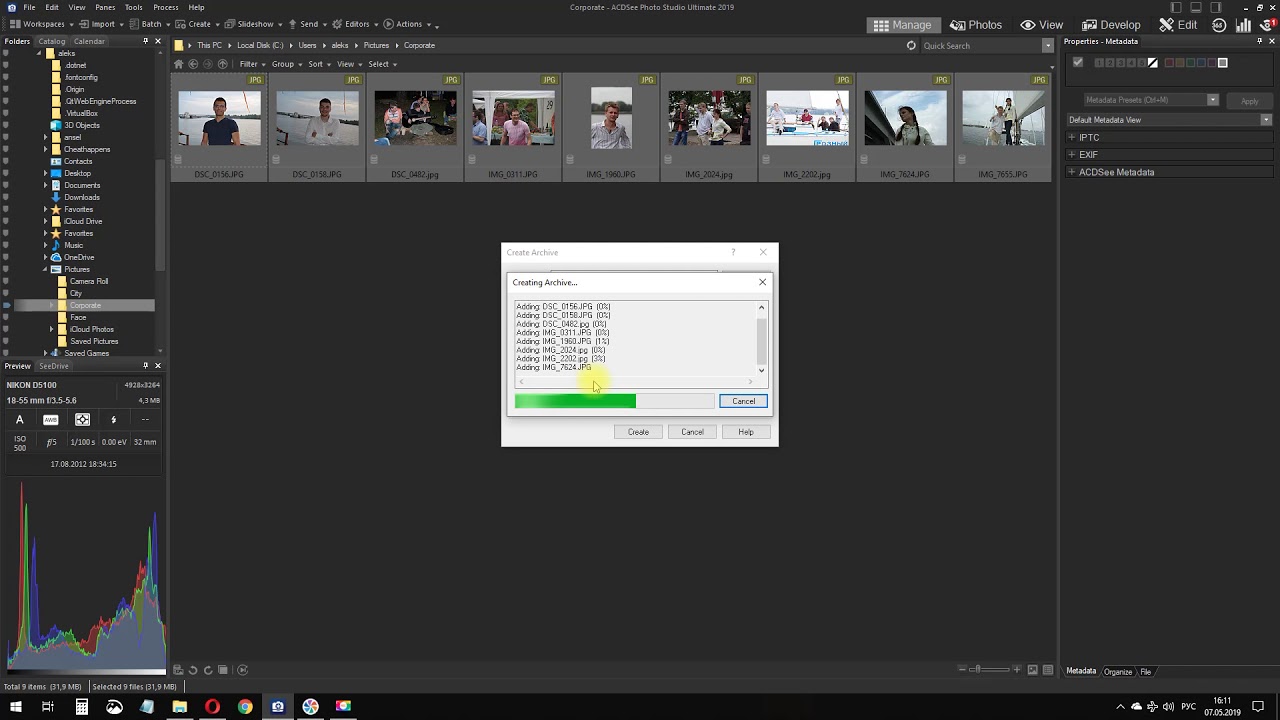Expand the EXIF section
The width and height of the screenshot is (1280, 720).
1072,155
